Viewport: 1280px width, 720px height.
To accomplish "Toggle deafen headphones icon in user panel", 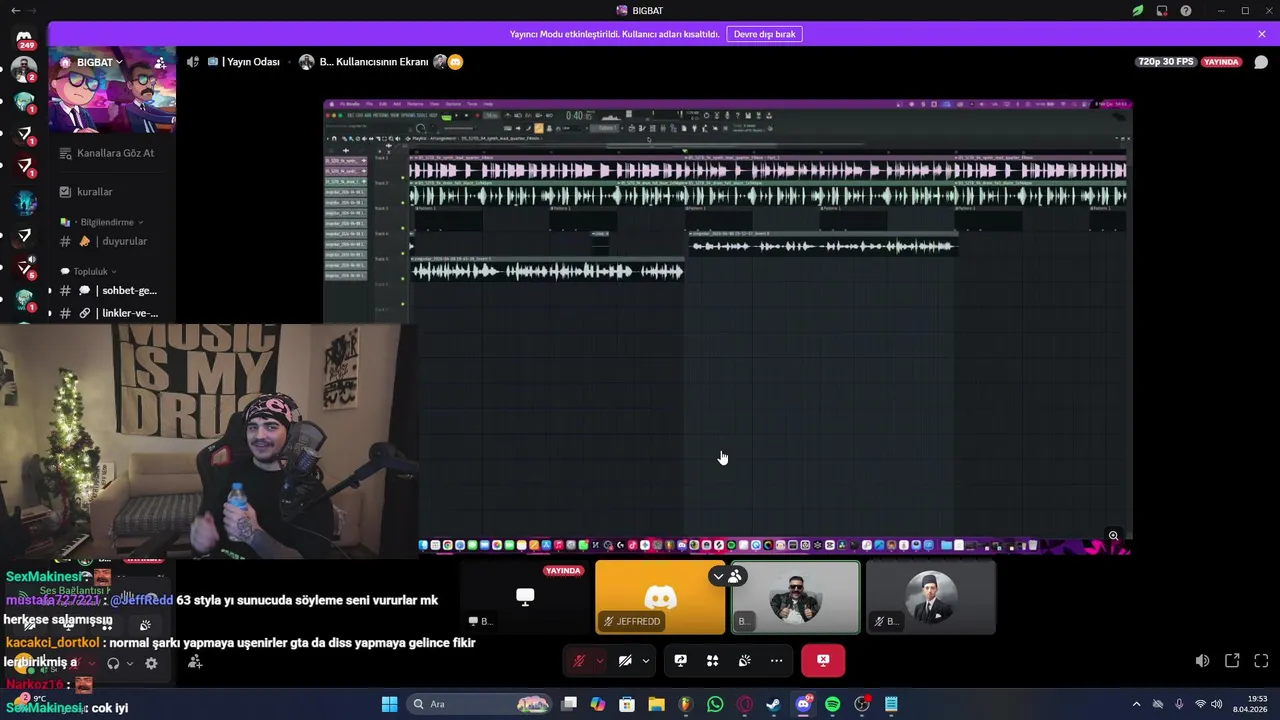I will click(113, 663).
